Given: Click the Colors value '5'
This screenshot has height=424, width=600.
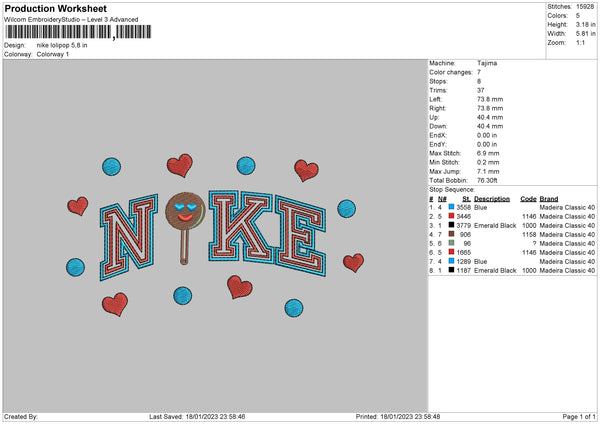Looking at the screenshot, I should point(578,16).
